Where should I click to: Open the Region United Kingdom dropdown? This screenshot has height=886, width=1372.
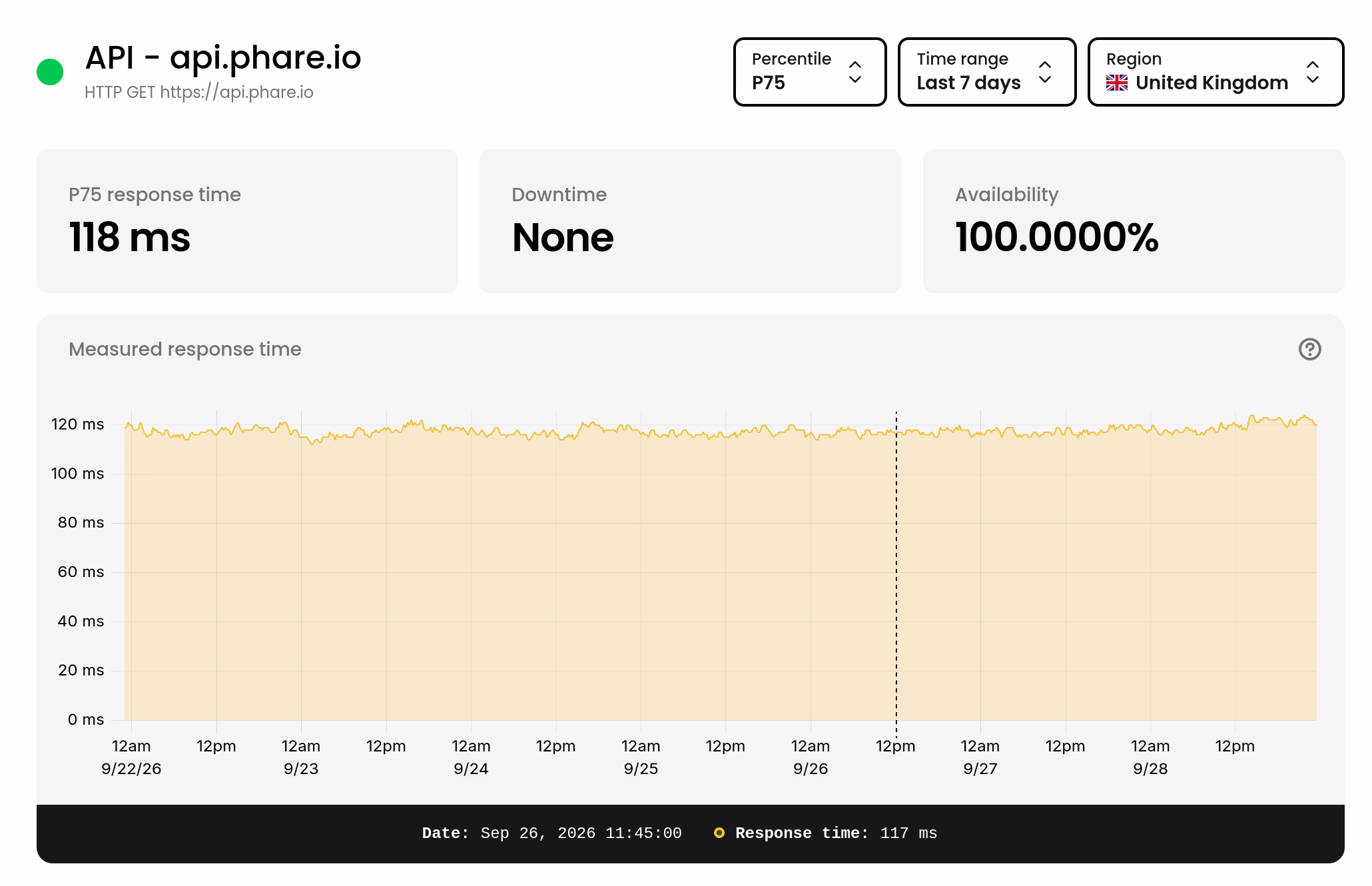coord(1215,72)
